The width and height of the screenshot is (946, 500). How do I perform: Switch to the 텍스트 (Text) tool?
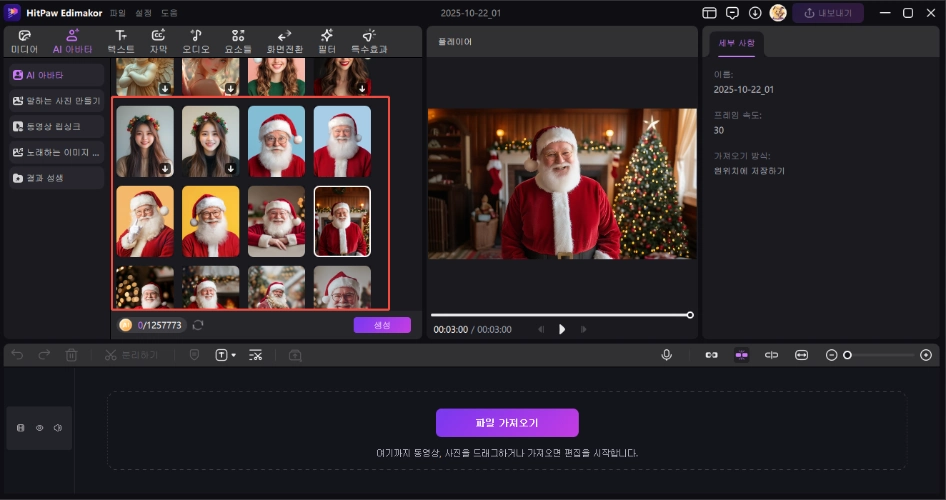point(120,41)
